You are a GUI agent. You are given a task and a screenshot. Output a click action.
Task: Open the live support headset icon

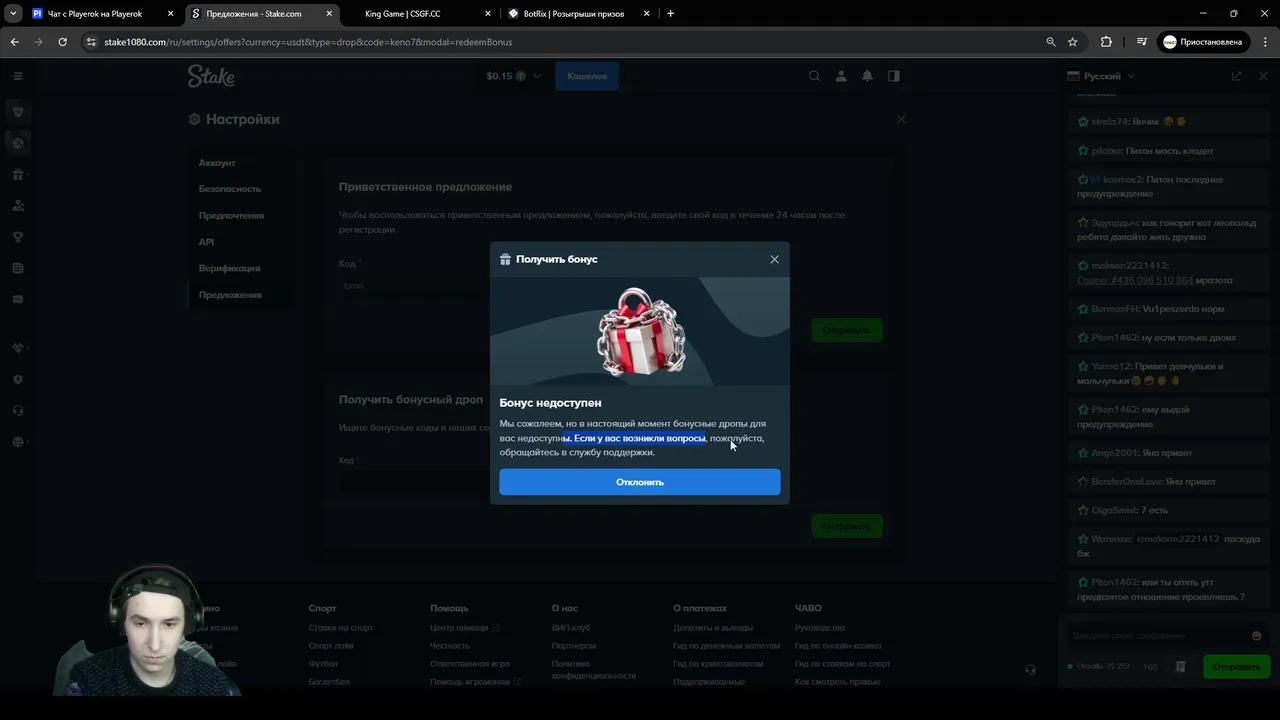point(17,410)
